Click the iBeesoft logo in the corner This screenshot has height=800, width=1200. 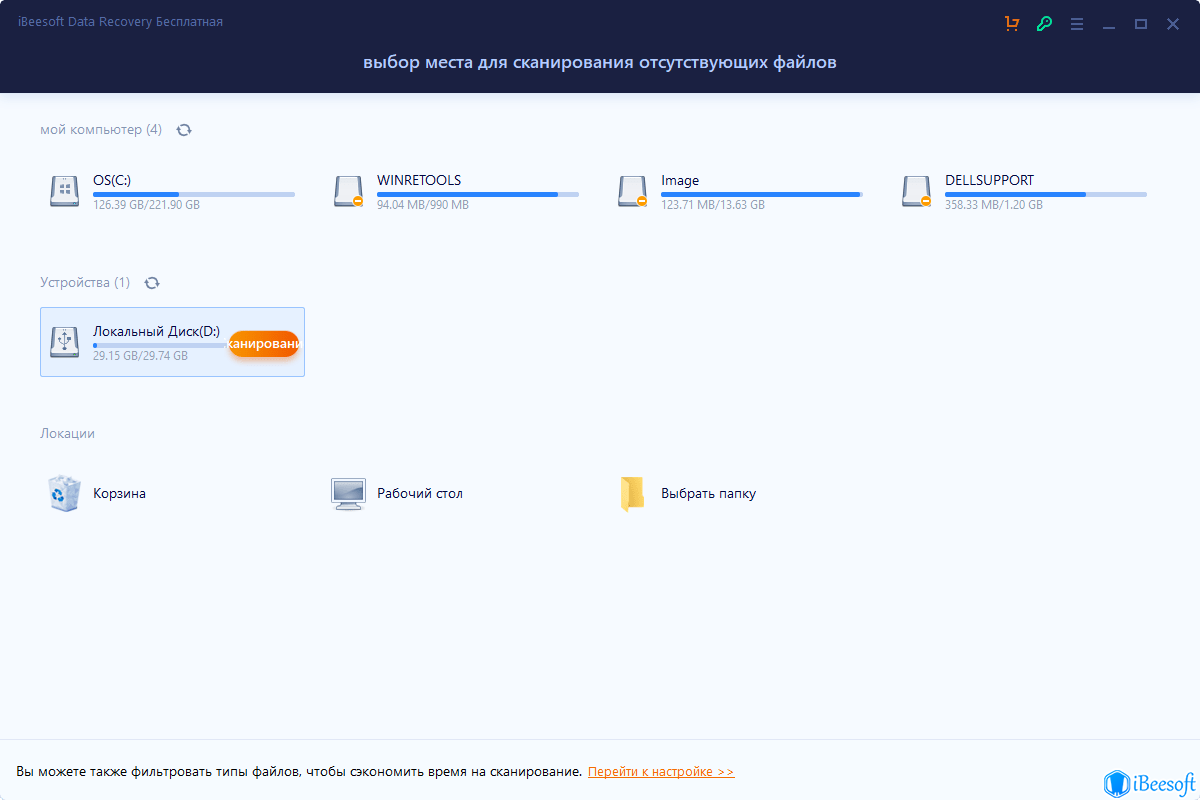point(1149,781)
